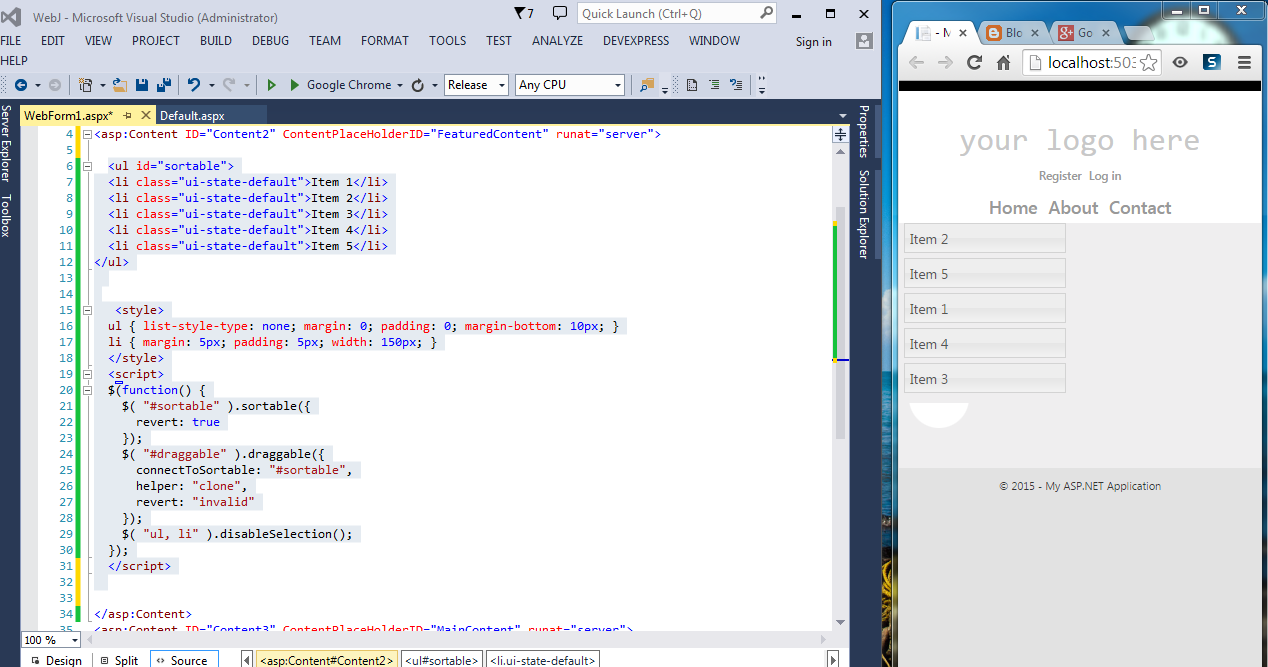The height and width of the screenshot is (667, 1268).
Task: Undo the last edit with the toolbar arrow
Action: click(194, 85)
